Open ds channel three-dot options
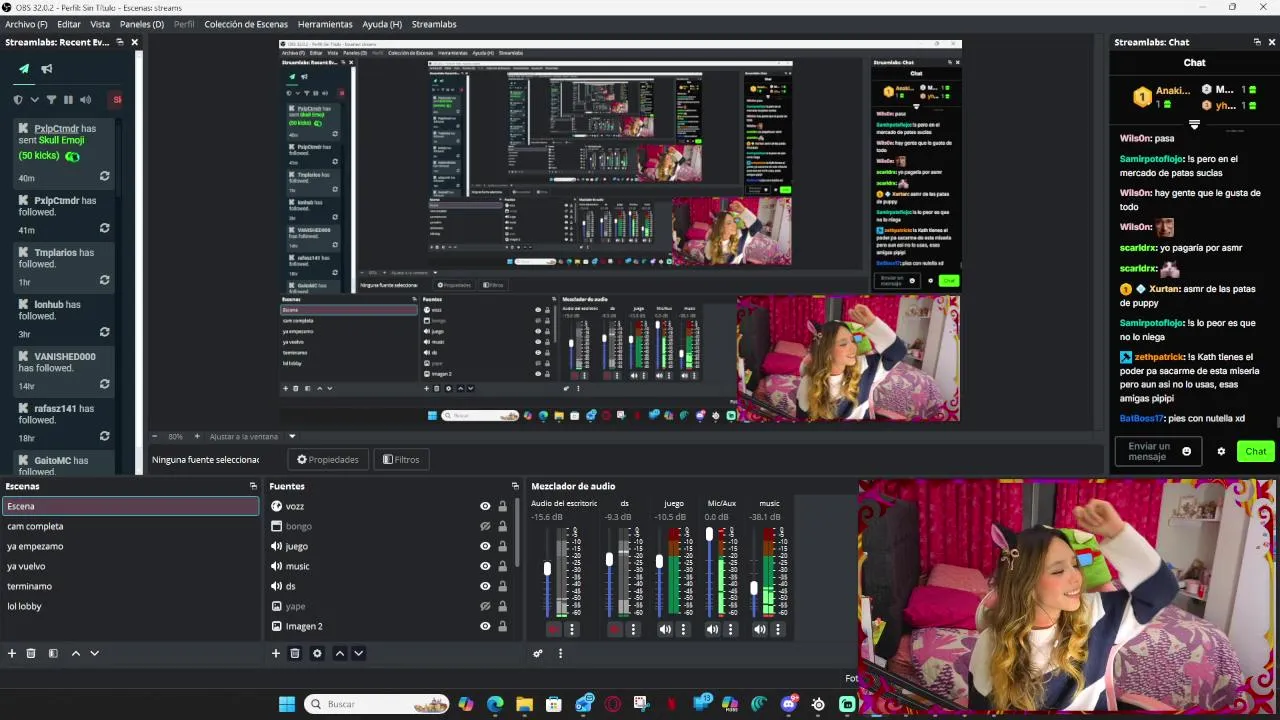Screen dimensions: 1280x720 pos(633,629)
